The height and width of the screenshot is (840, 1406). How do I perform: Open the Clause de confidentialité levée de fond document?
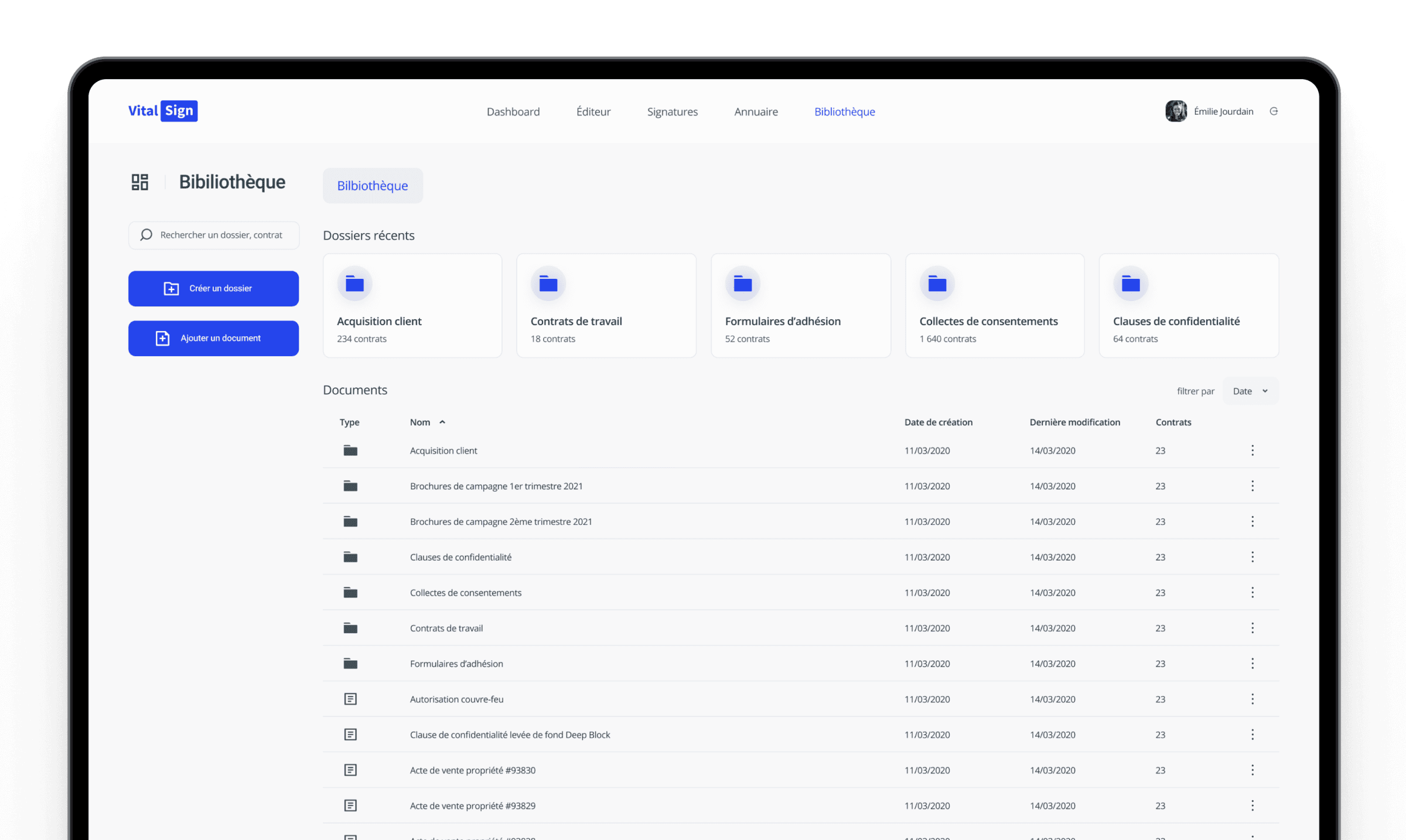click(510, 735)
